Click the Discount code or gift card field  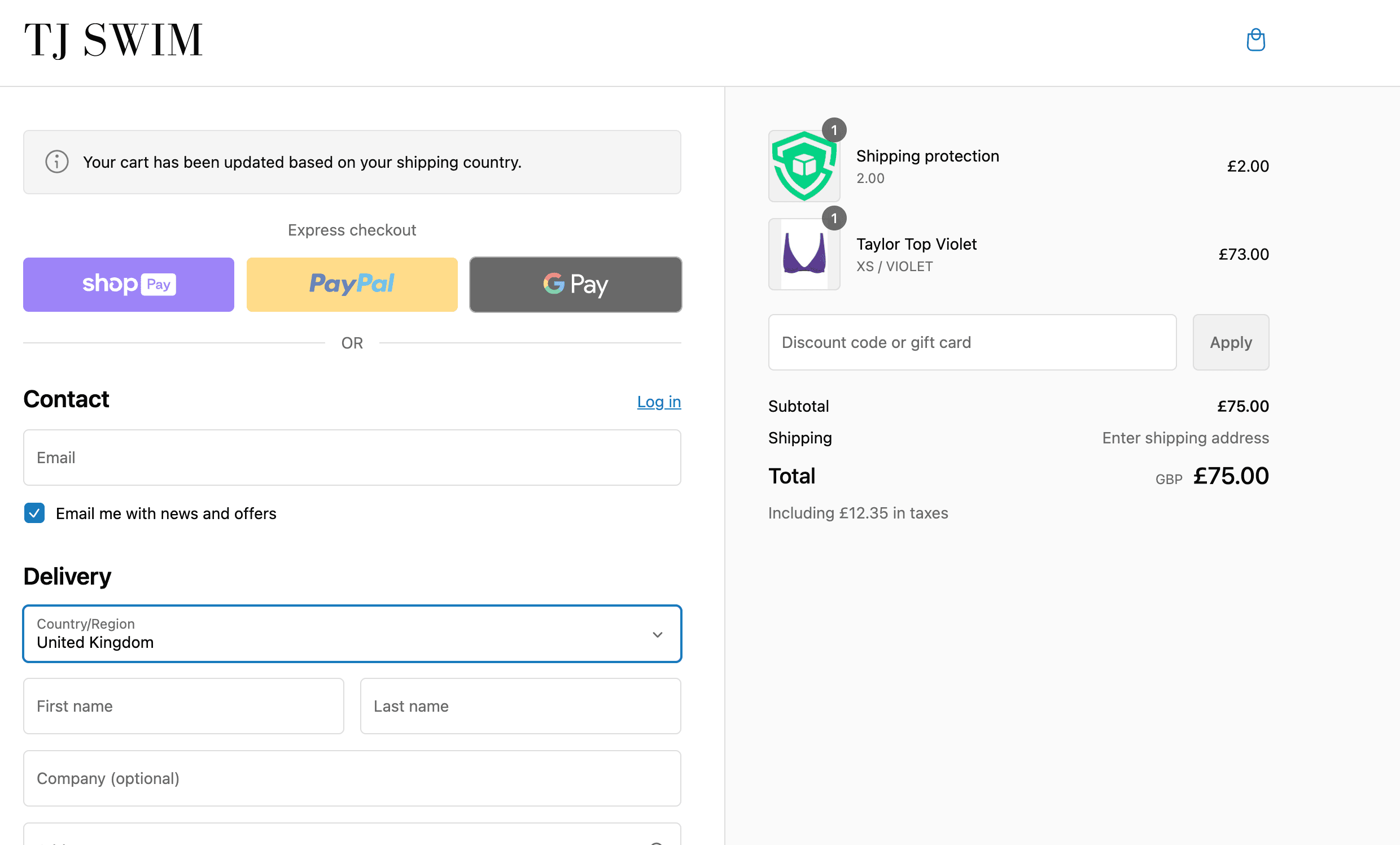pos(972,342)
